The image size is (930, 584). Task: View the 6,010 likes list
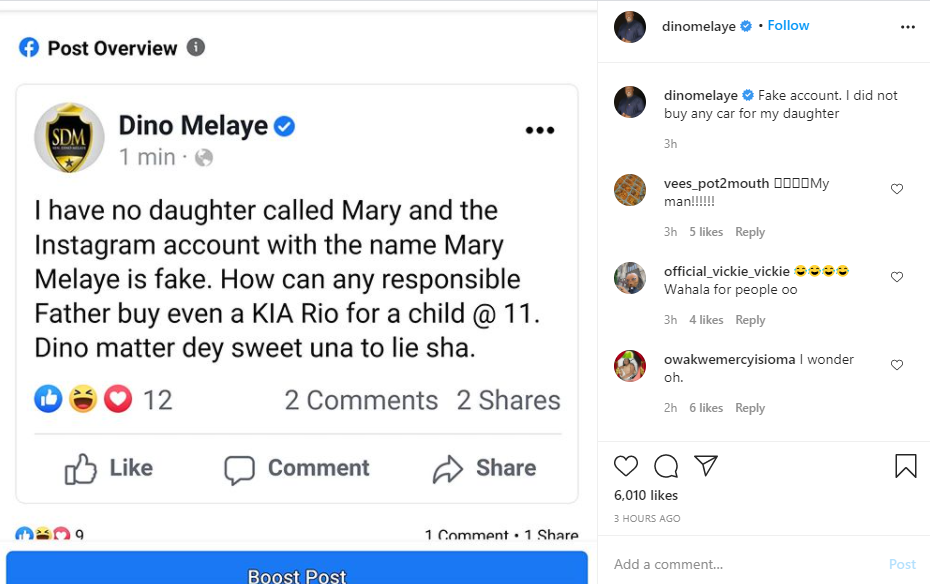646,495
